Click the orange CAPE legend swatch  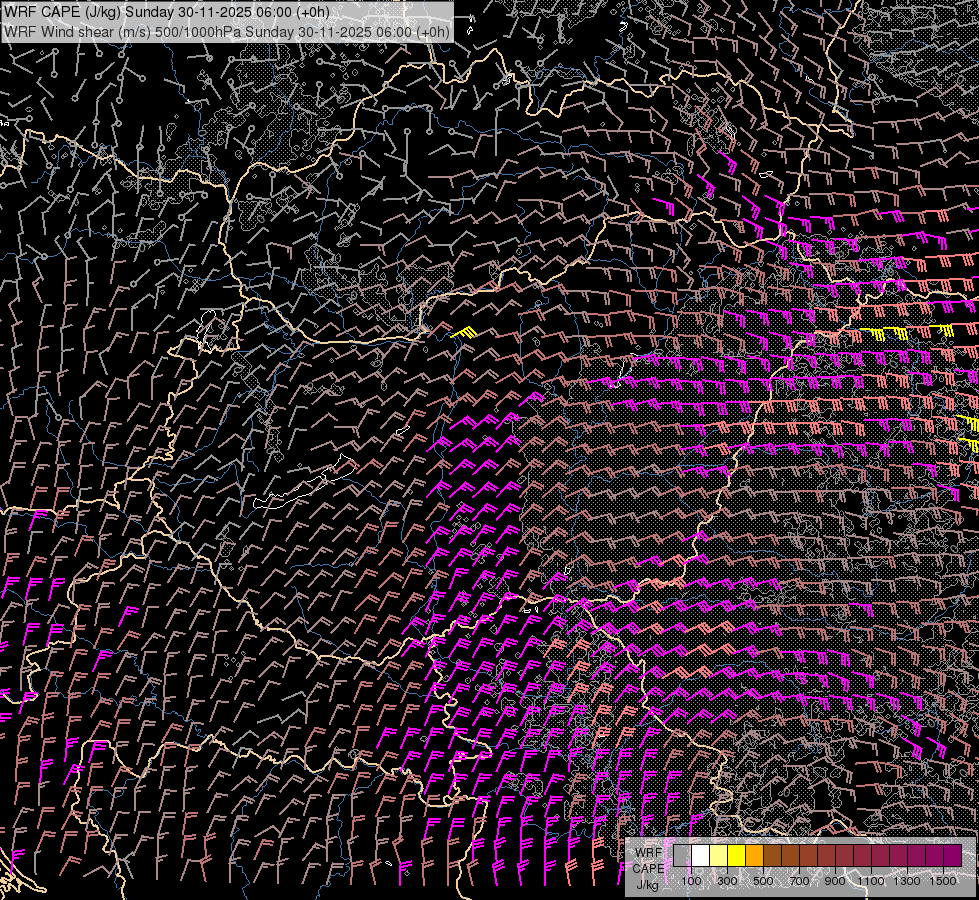[754, 855]
